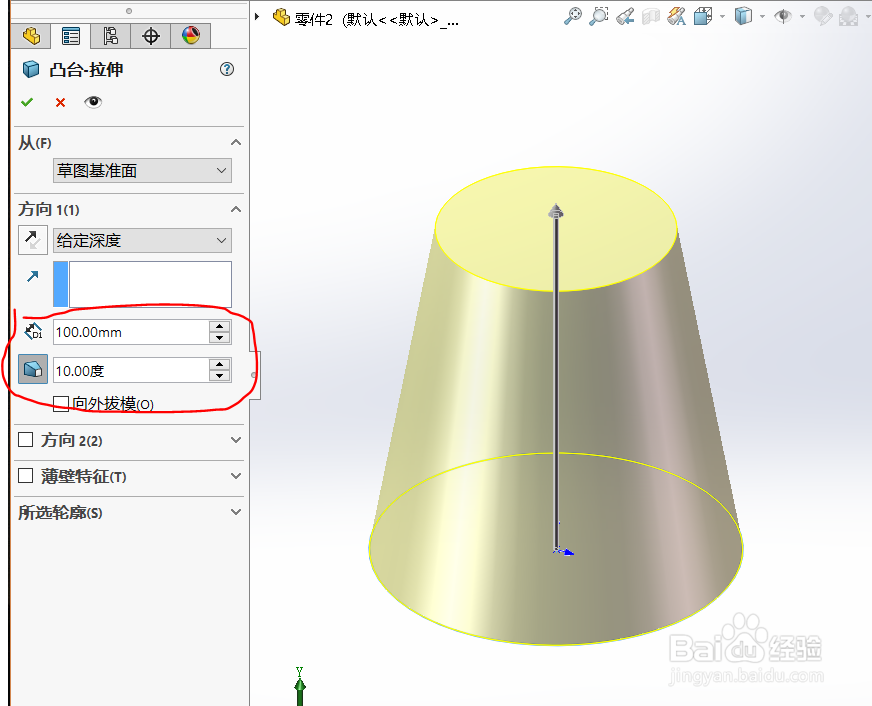Viewport: 872px width, 706px height.
Task: Enable the 向外拔模(O) checkbox
Action: (61, 404)
